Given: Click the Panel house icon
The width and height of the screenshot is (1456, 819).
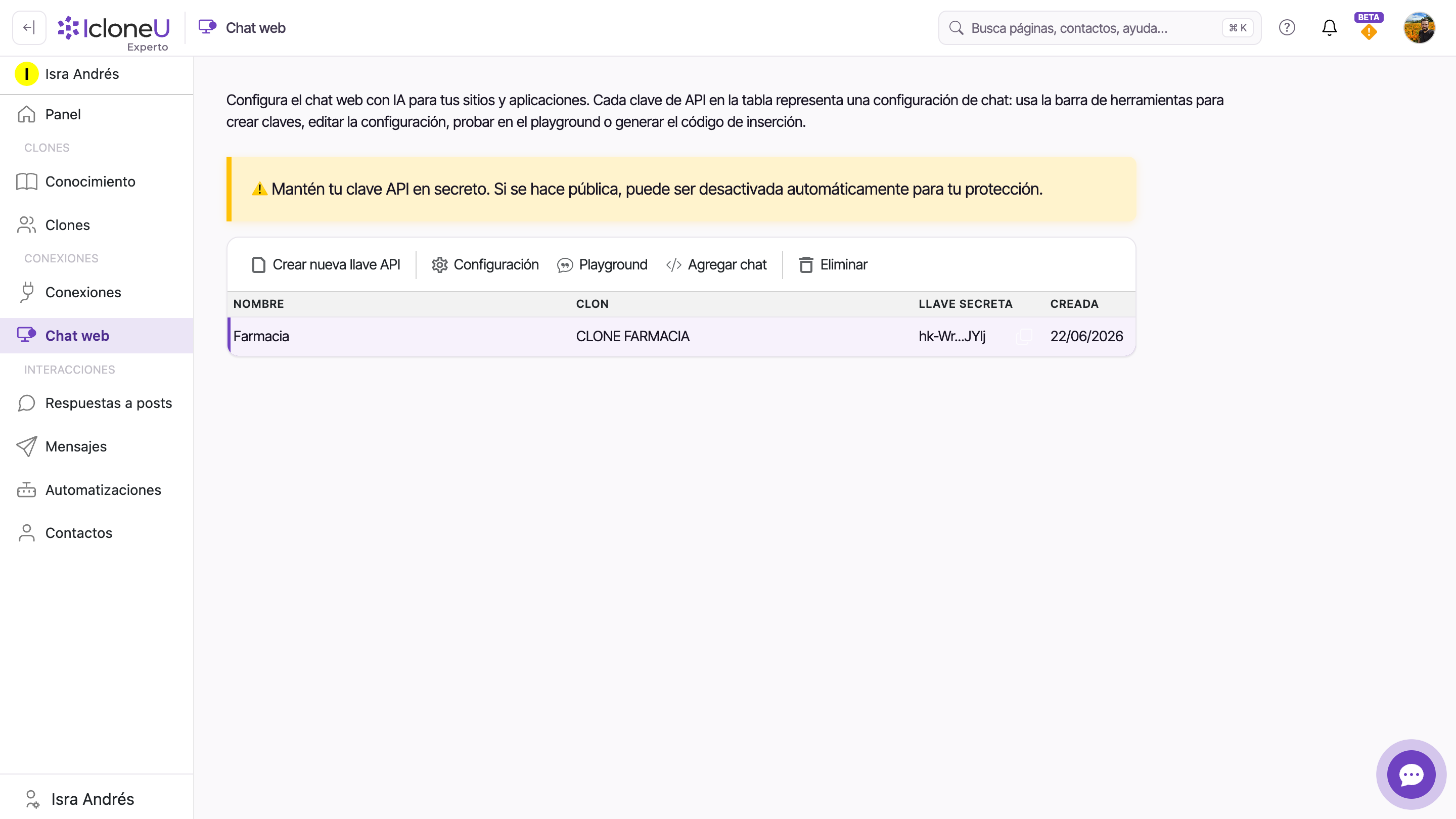Looking at the screenshot, I should (x=26, y=114).
